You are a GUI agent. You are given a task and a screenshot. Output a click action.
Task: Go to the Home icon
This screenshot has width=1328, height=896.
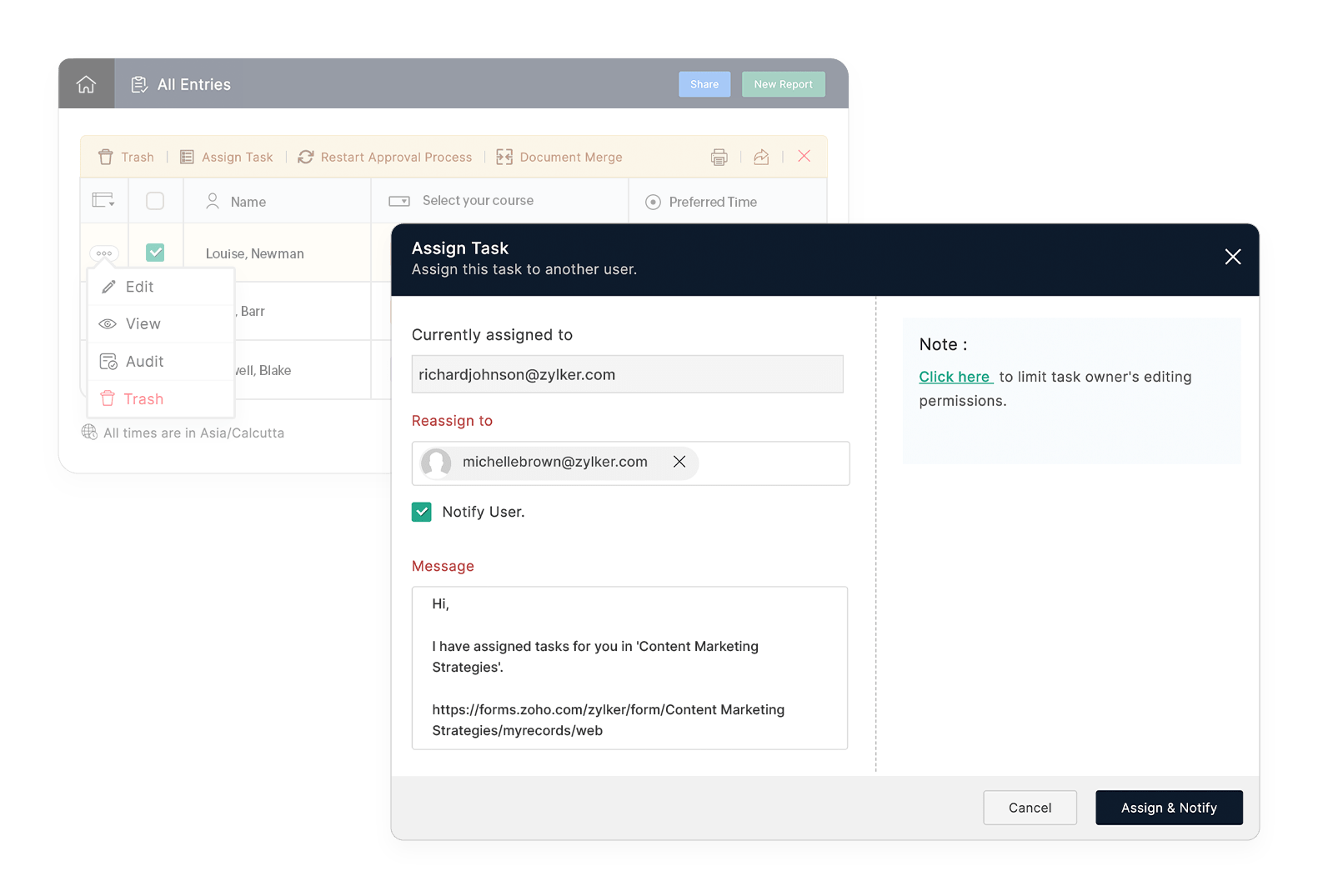coord(86,84)
